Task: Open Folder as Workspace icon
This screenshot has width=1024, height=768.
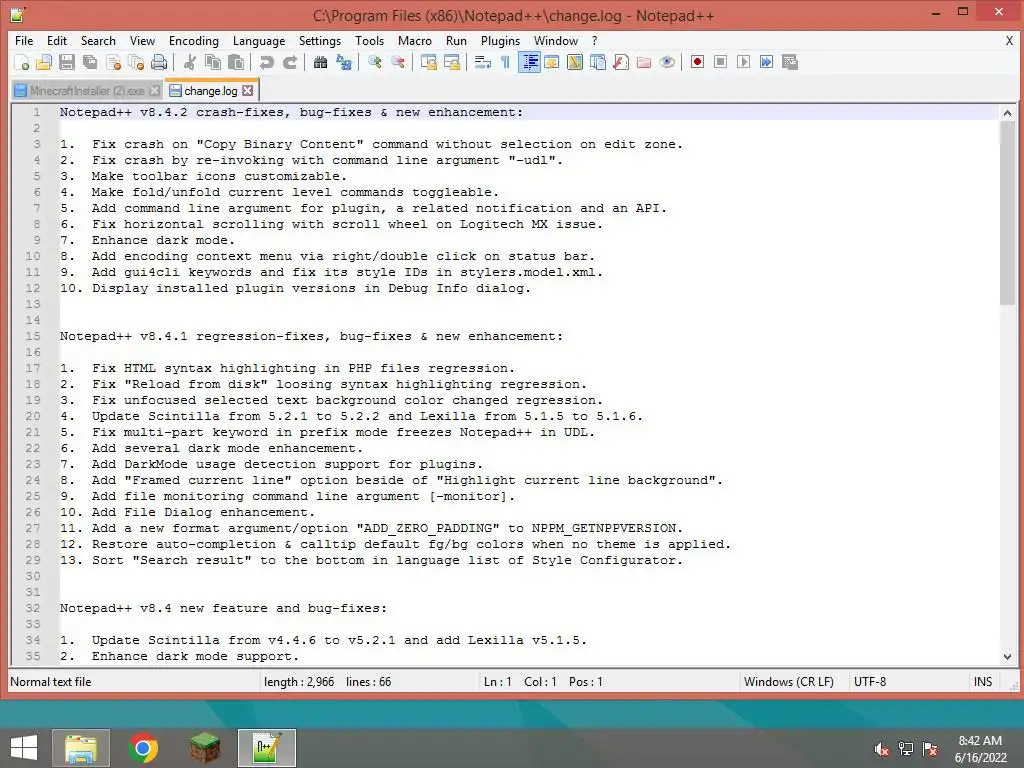Action: (x=644, y=62)
